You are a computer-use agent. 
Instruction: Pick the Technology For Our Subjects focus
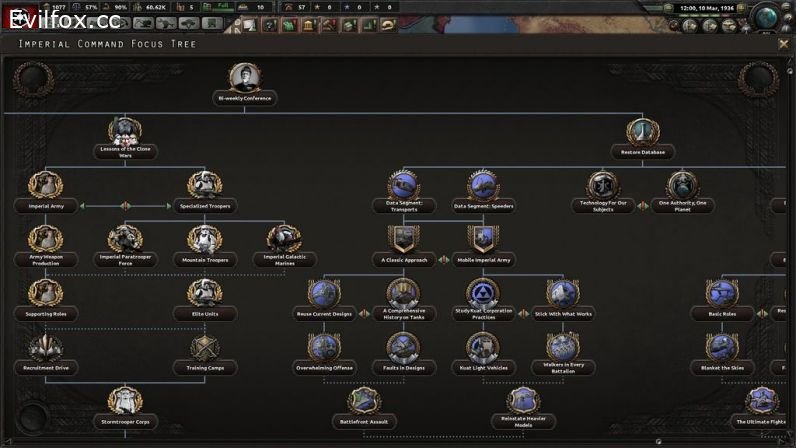pos(602,186)
